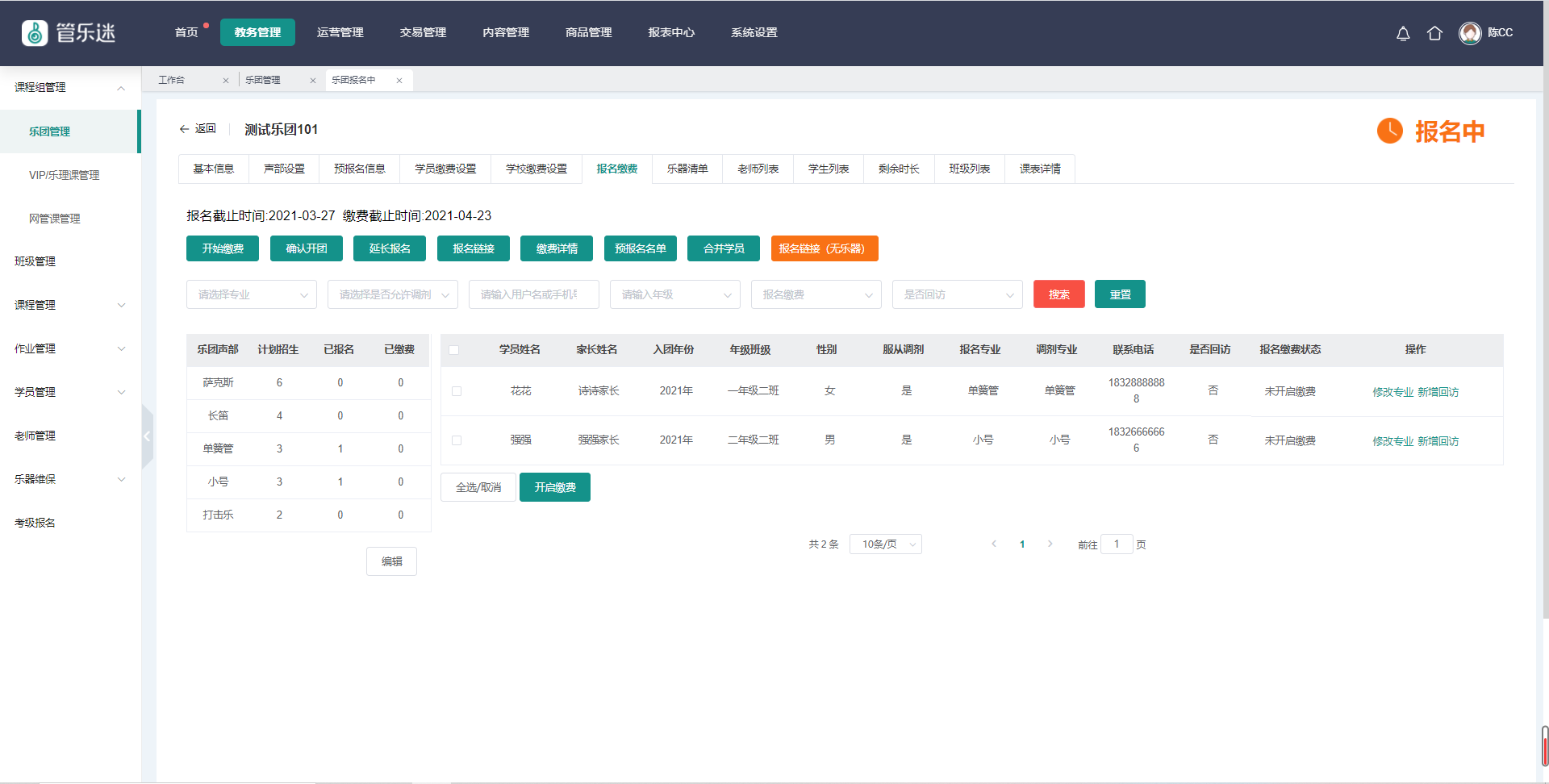Close the 乐团报名中 tab
The image size is (1549, 784).
coord(399,81)
